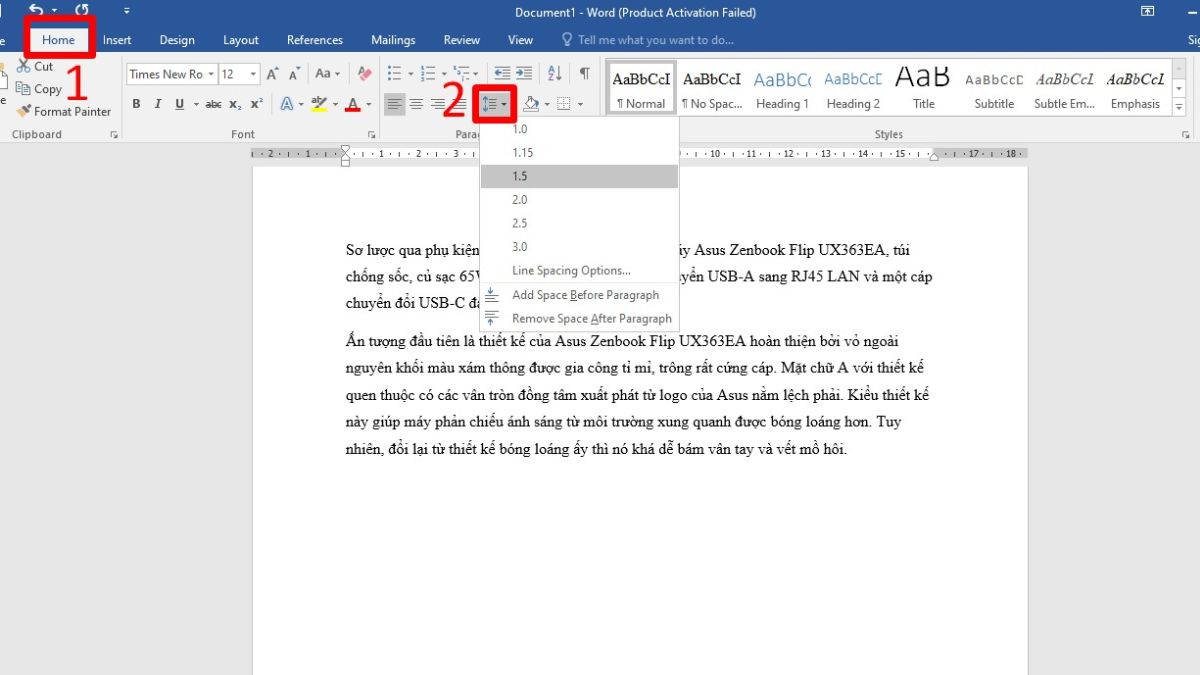Viewport: 1200px width, 675px height.
Task: Align text right
Action: 438,104
